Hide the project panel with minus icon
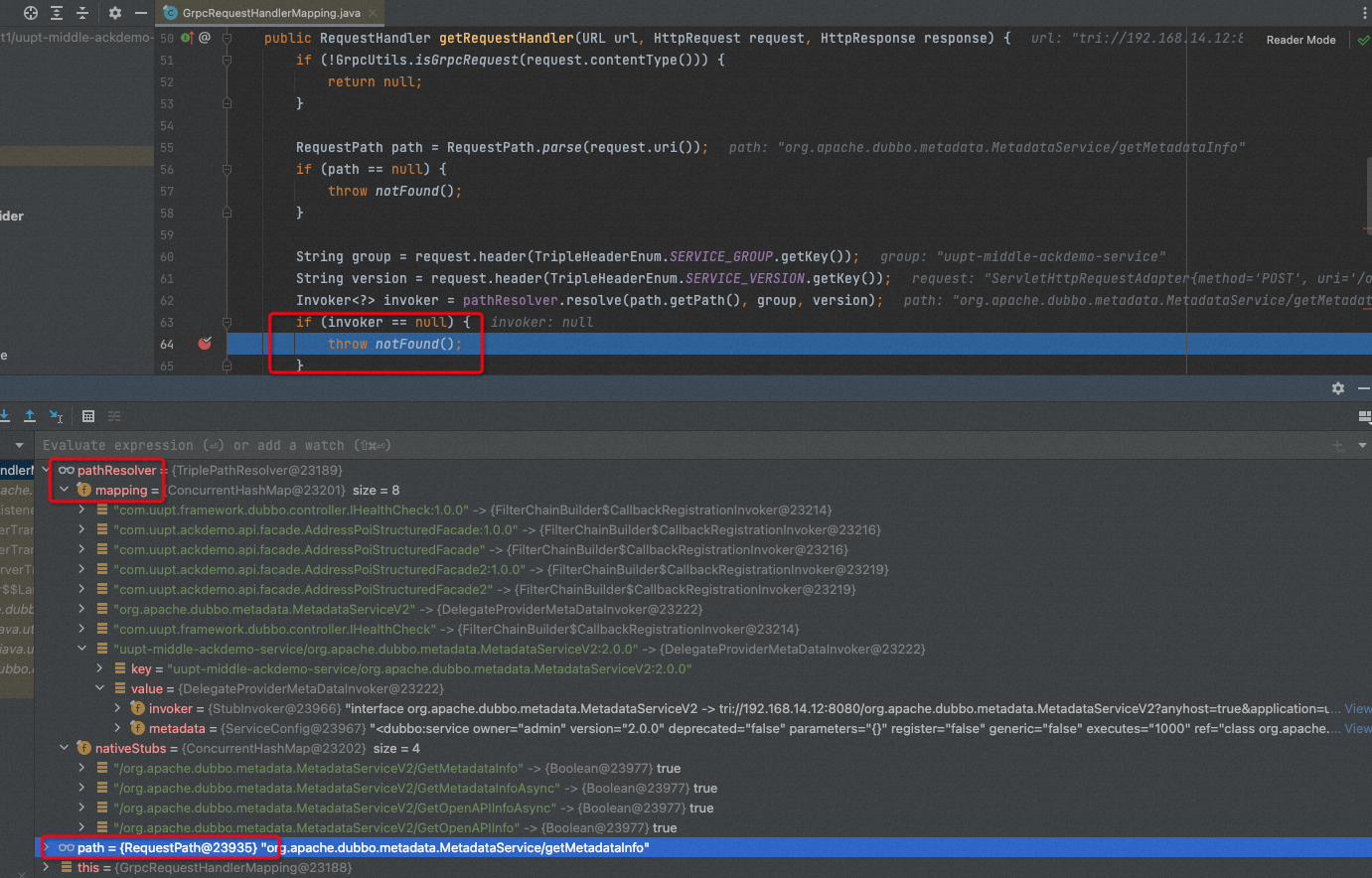 click(141, 13)
